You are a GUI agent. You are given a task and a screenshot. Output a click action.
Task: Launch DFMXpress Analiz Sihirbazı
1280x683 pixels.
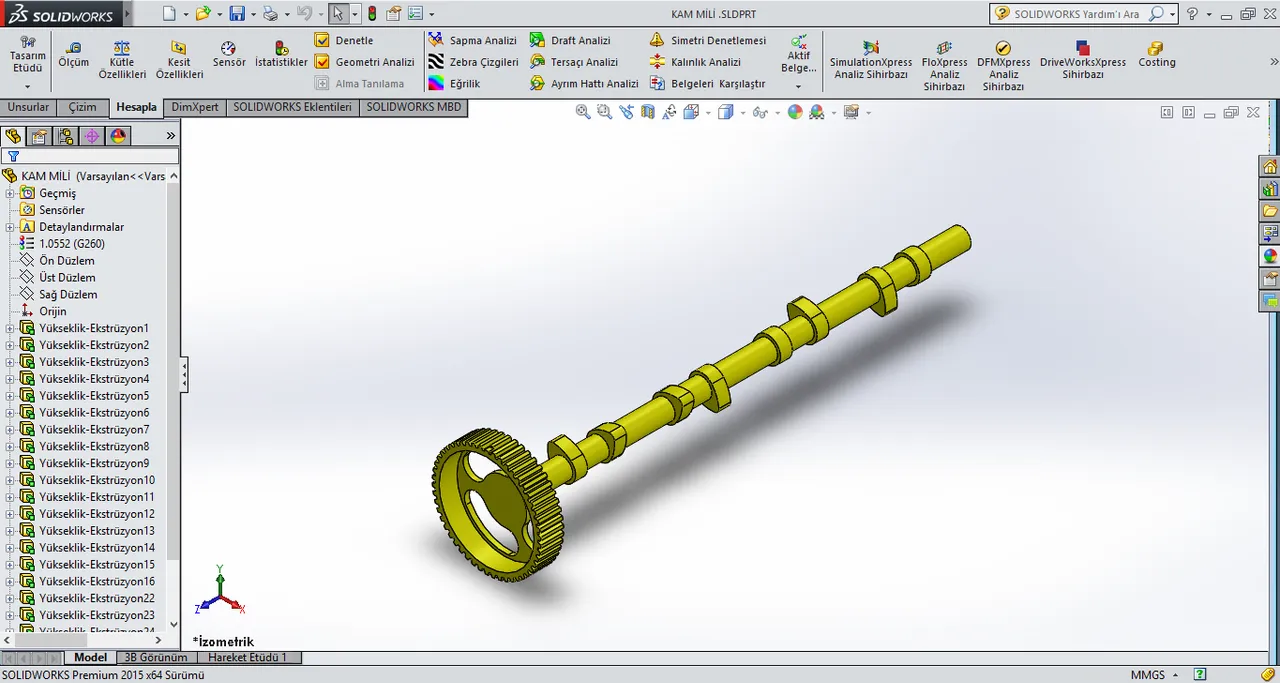1003,66
